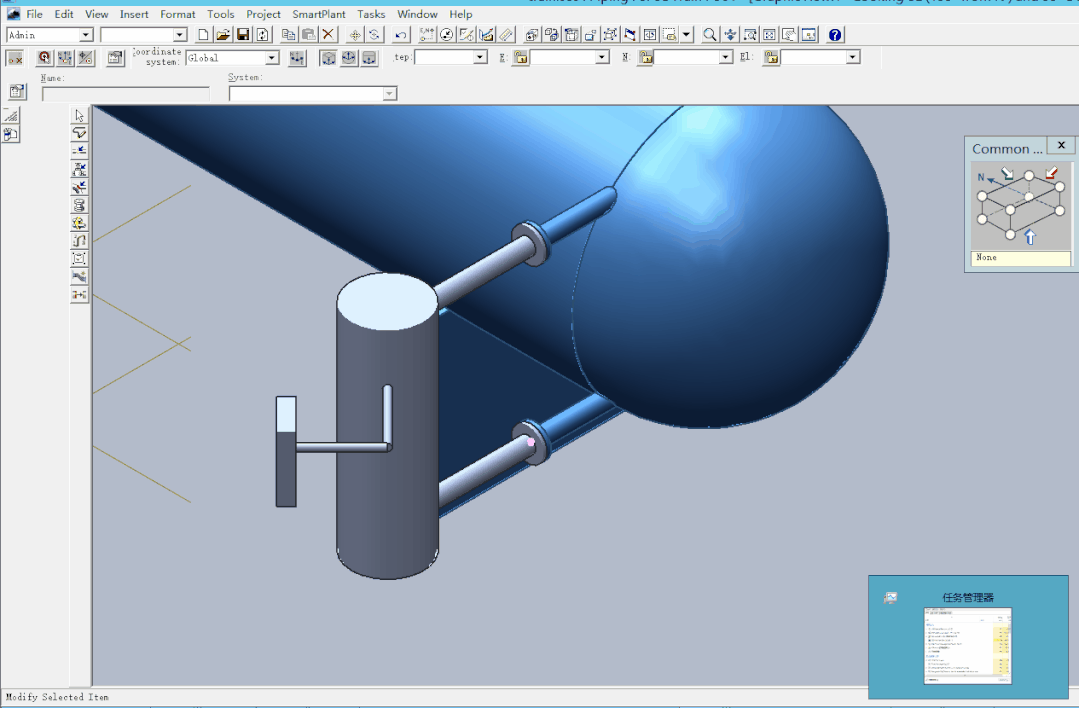The image size is (1079, 708).
Task: Open the Edit menu
Action: coord(64,14)
